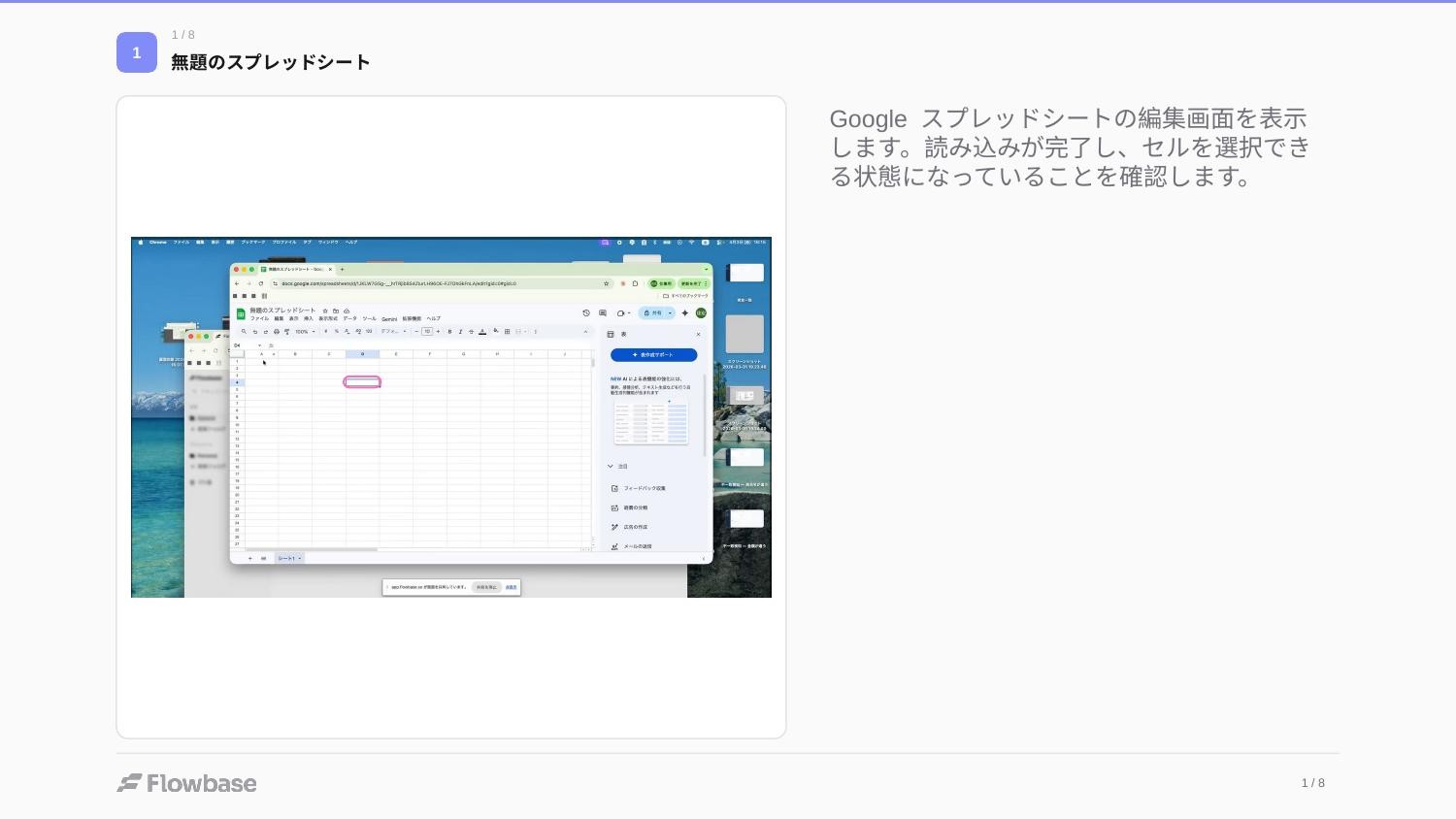Select the シート1 sheet tab
Screen dimensions: 1456x819
pyautogui.click(x=289, y=558)
